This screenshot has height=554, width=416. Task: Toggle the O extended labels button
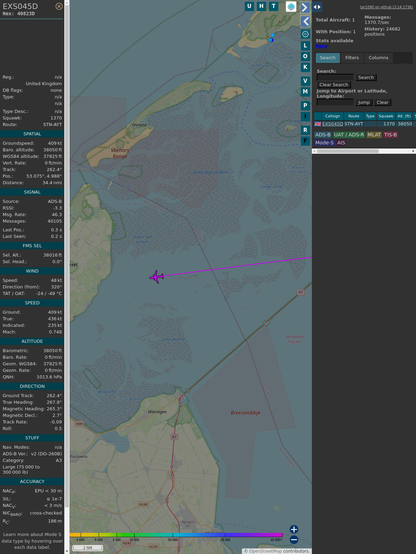pos(305,56)
